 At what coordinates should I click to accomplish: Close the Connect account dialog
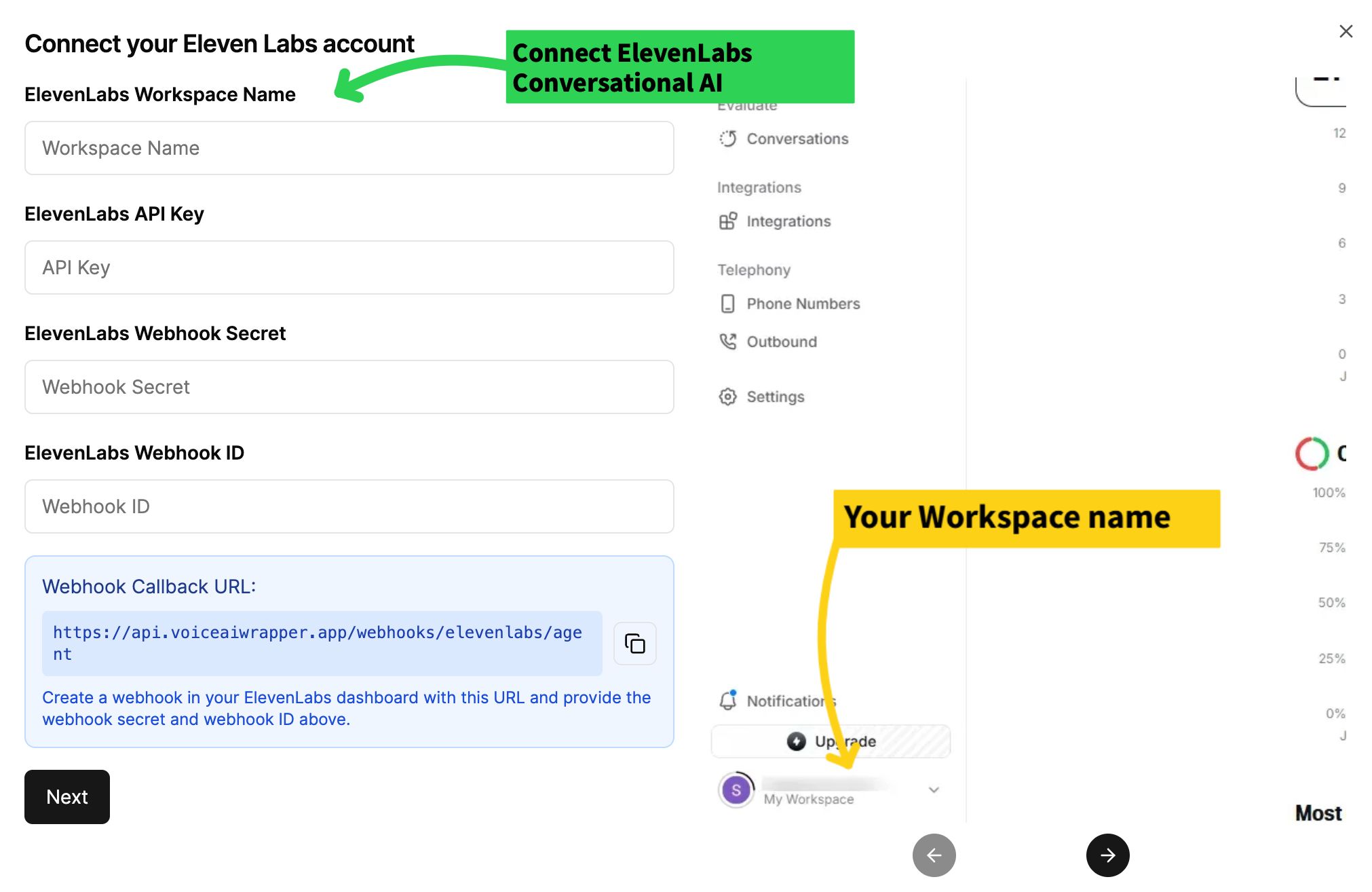click(x=1346, y=31)
